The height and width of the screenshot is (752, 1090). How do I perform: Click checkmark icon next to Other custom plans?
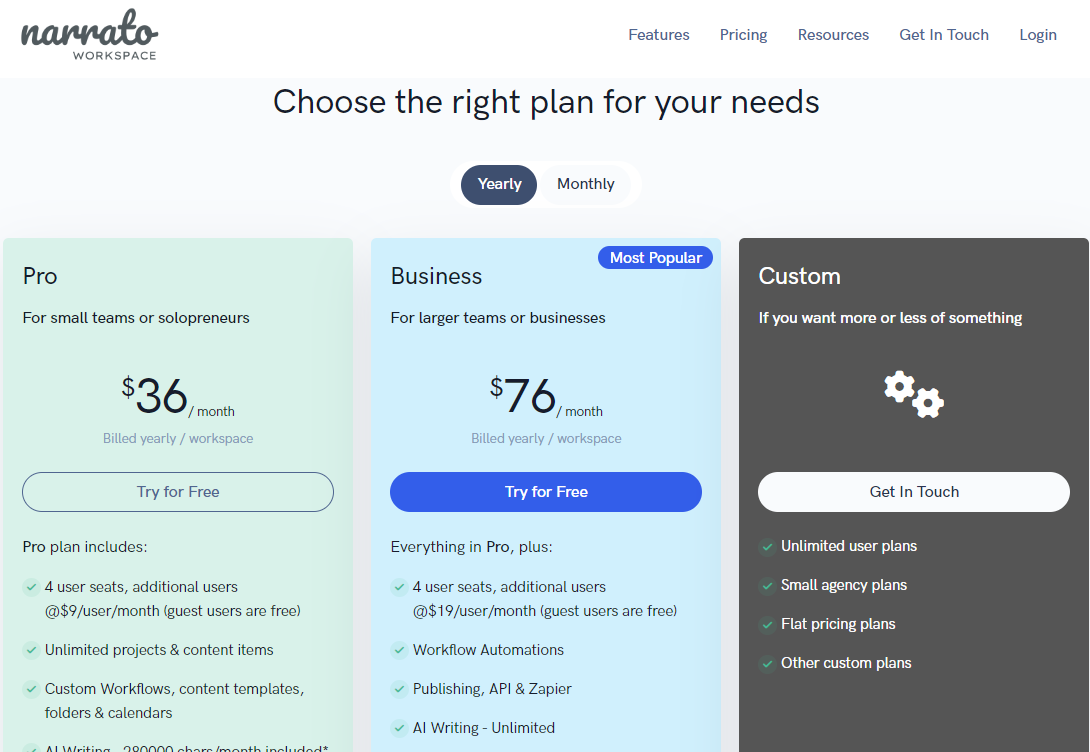coord(767,664)
